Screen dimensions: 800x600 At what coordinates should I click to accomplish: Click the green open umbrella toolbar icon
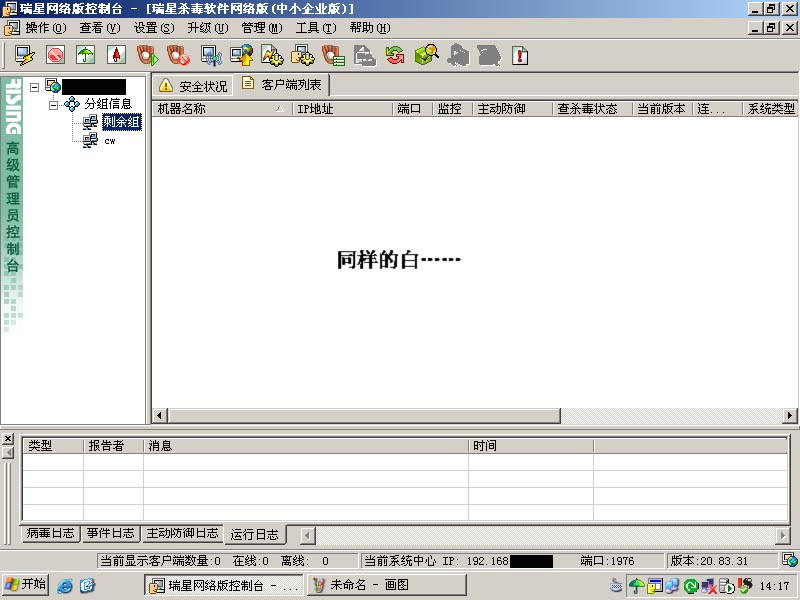click(x=86, y=55)
